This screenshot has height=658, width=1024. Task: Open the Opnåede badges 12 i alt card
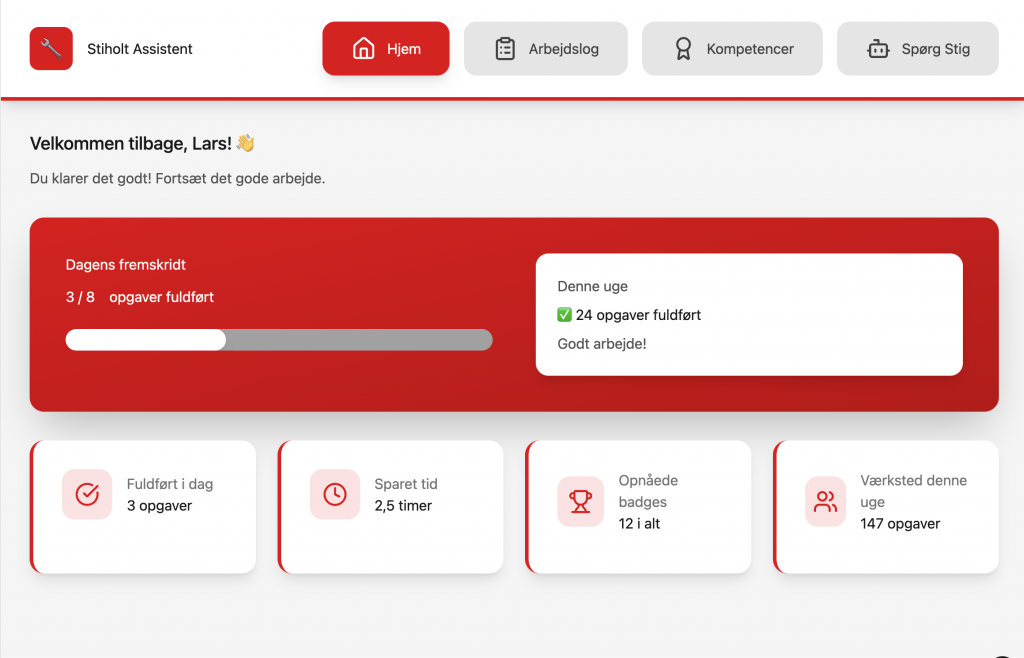pyautogui.click(x=638, y=507)
